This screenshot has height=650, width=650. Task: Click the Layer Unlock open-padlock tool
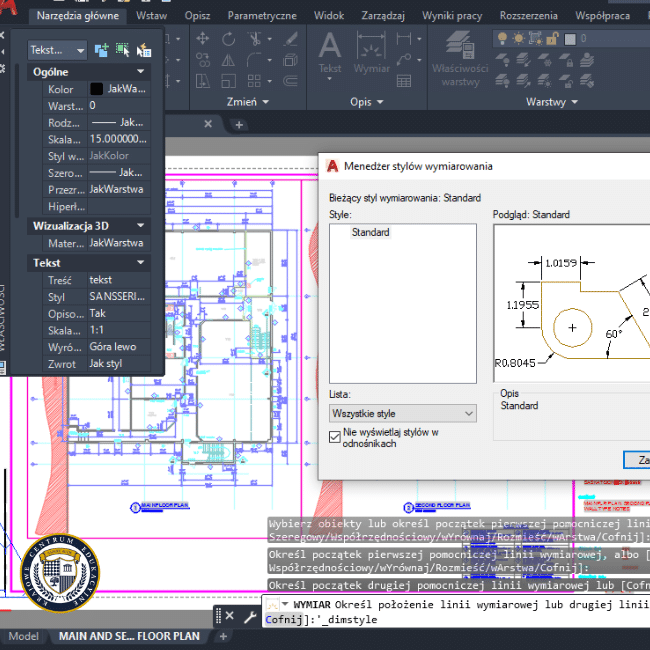(567, 81)
